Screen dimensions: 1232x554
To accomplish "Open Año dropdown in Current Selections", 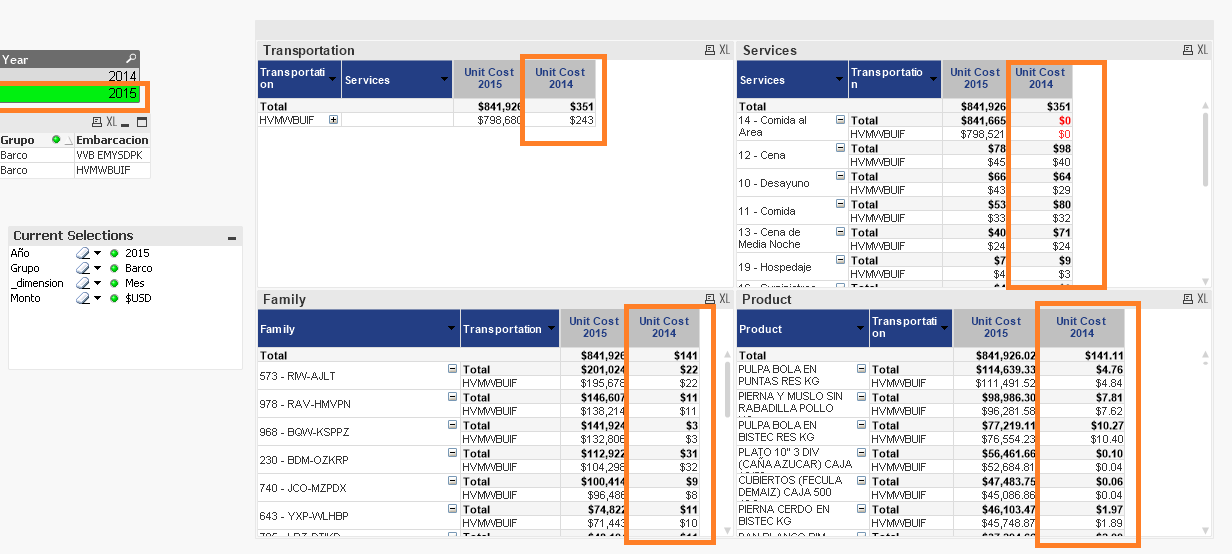I will (98, 254).
